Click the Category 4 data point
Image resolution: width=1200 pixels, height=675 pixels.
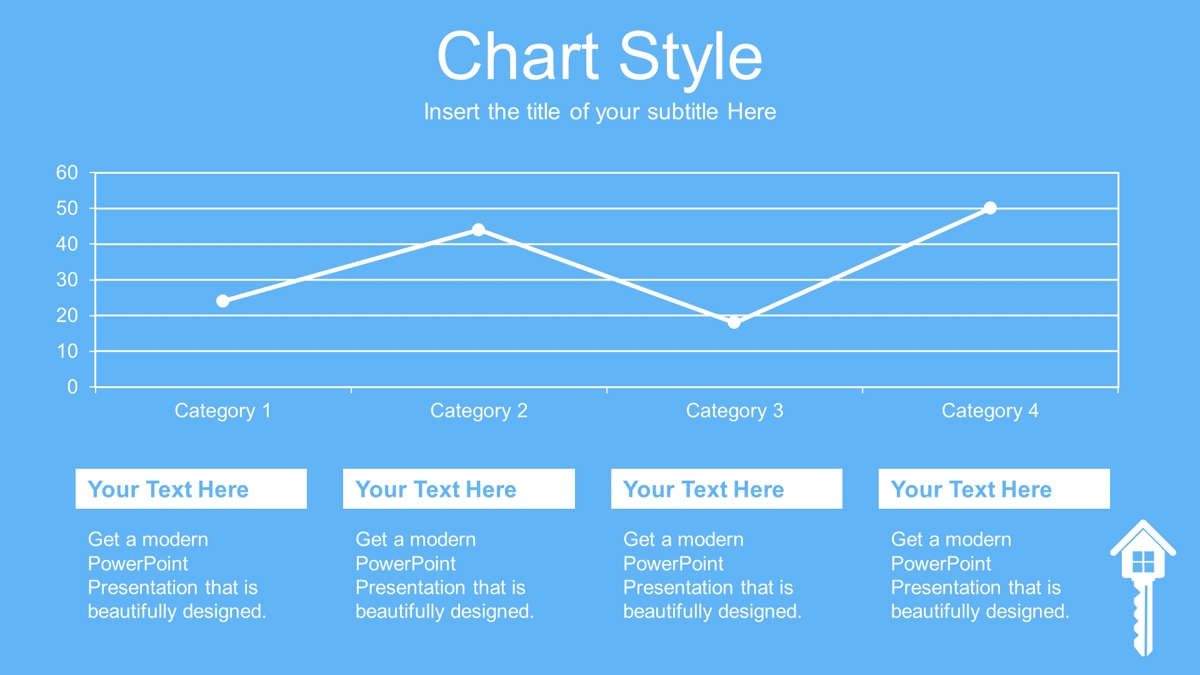(990, 208)
